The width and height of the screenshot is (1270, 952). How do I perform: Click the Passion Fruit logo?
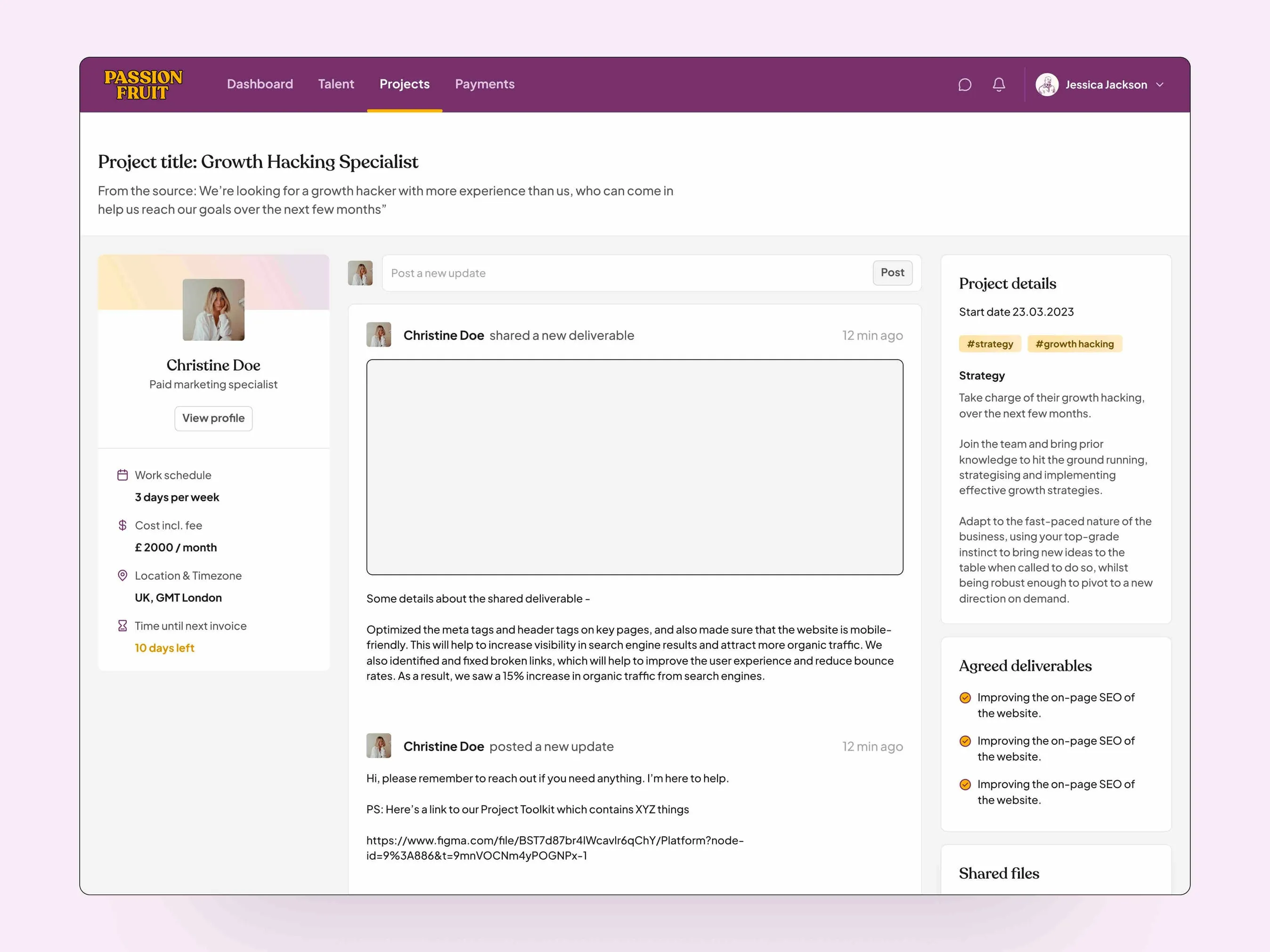tap(143, 84)
